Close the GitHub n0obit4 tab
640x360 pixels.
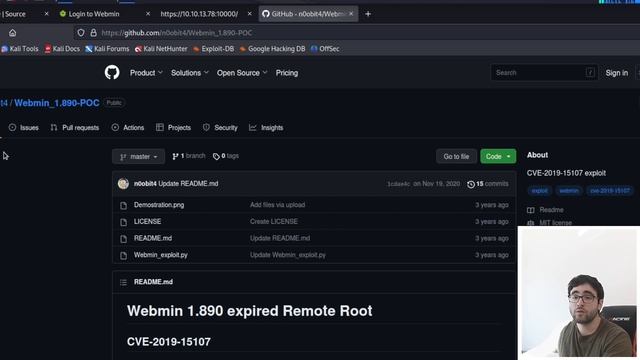351,14
